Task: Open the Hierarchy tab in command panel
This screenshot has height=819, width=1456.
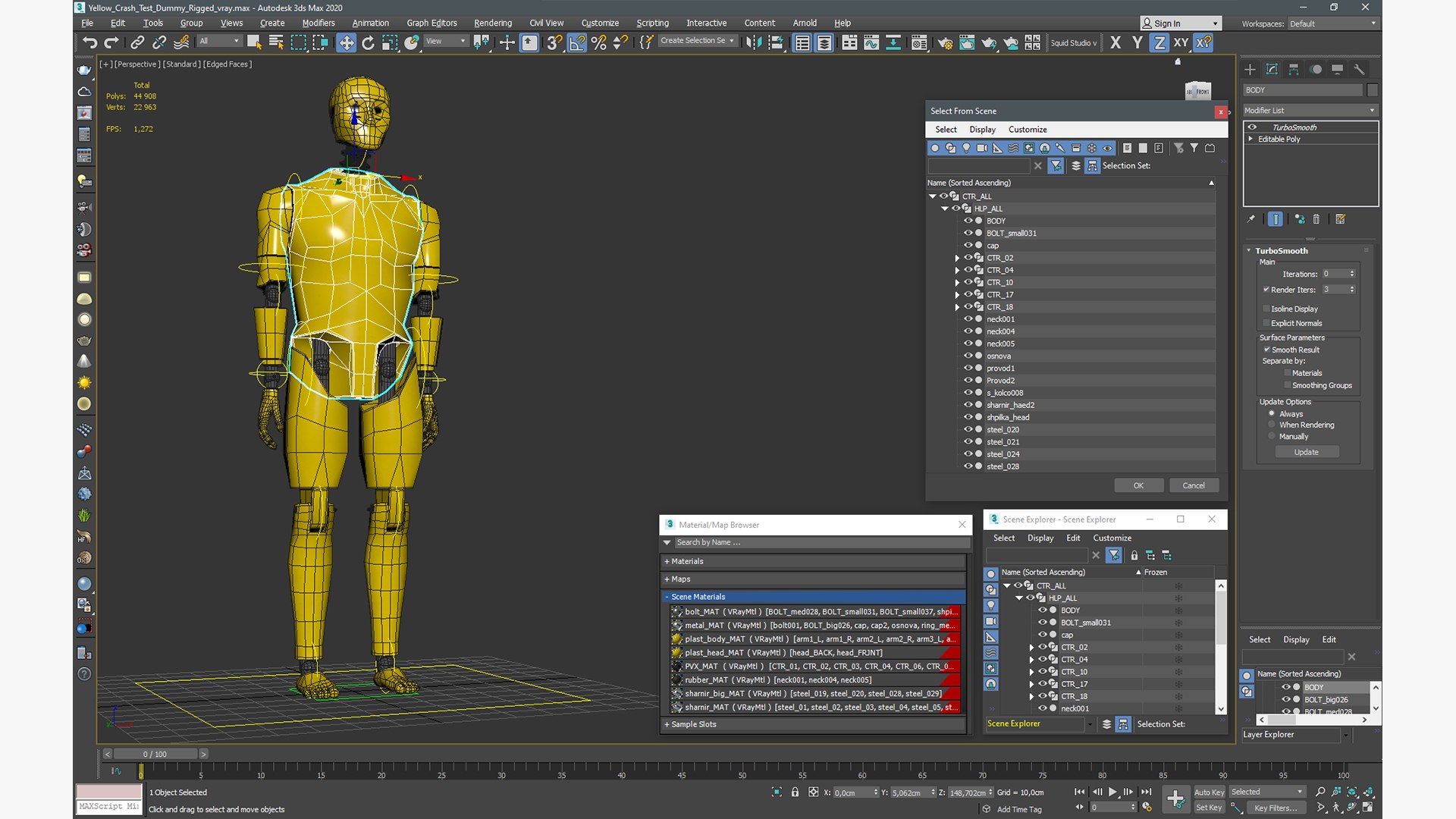Action: (1294, 69)
